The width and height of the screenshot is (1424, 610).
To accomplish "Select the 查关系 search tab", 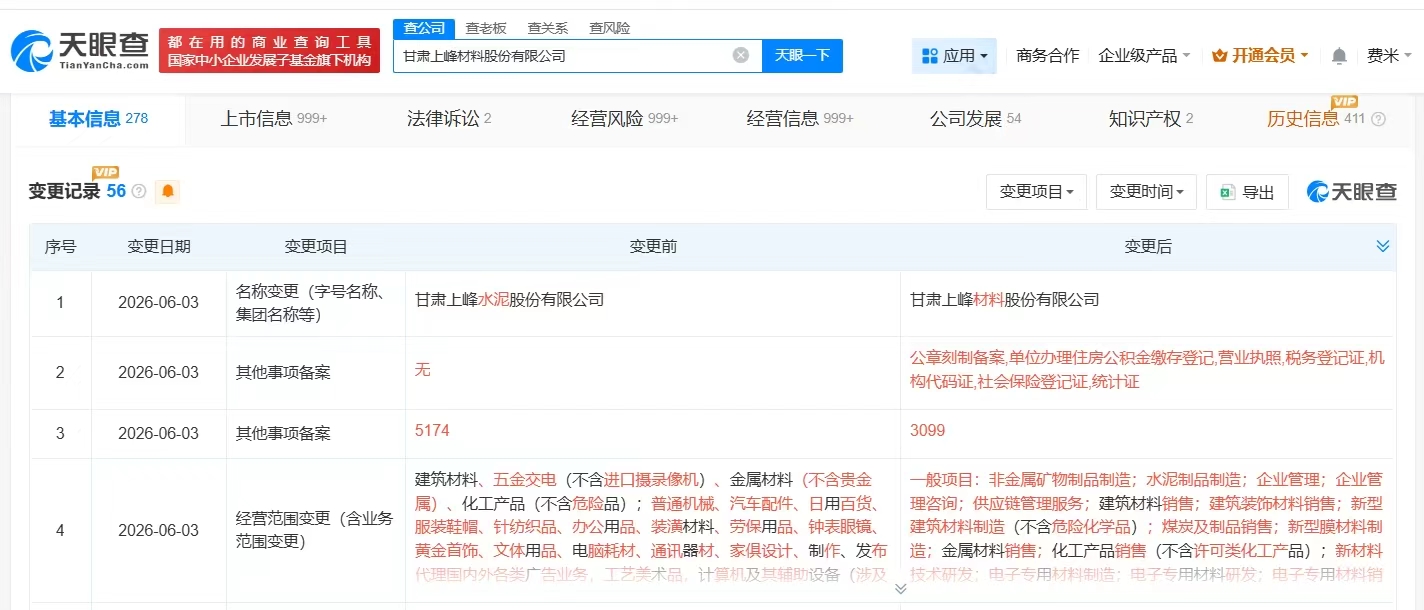I will (547, 28).
